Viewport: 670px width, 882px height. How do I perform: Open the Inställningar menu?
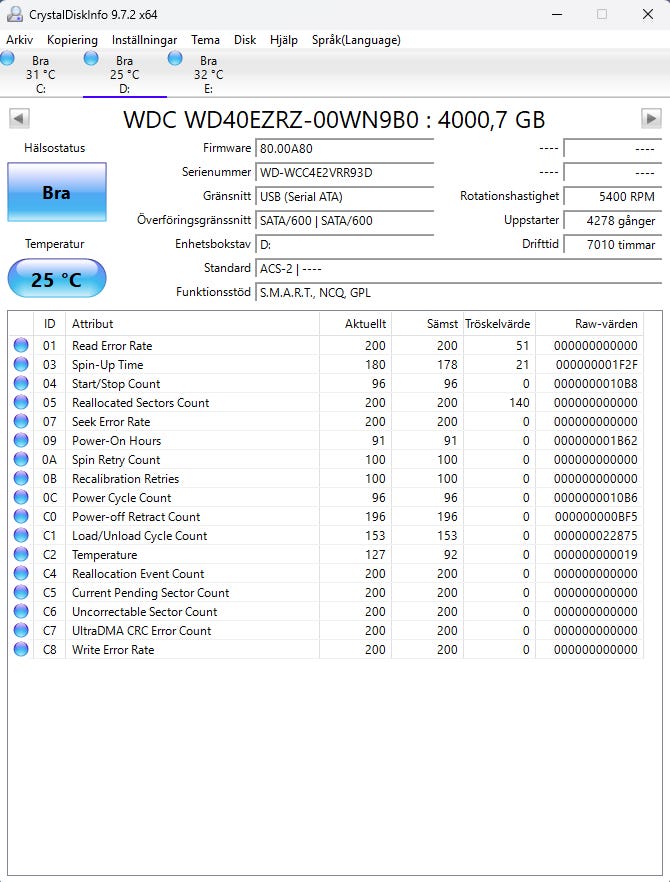click(x=144, y=40)
